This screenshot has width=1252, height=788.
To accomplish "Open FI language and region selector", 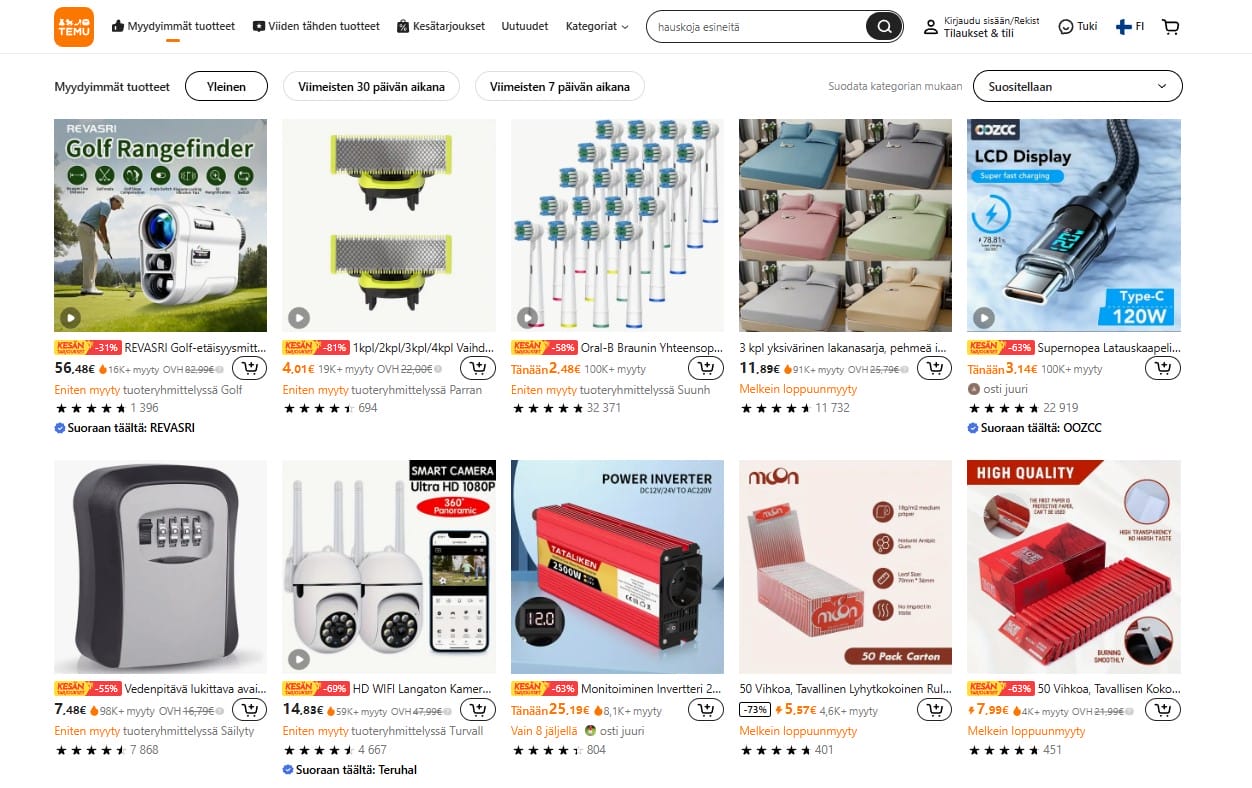I will (1130, 27).
